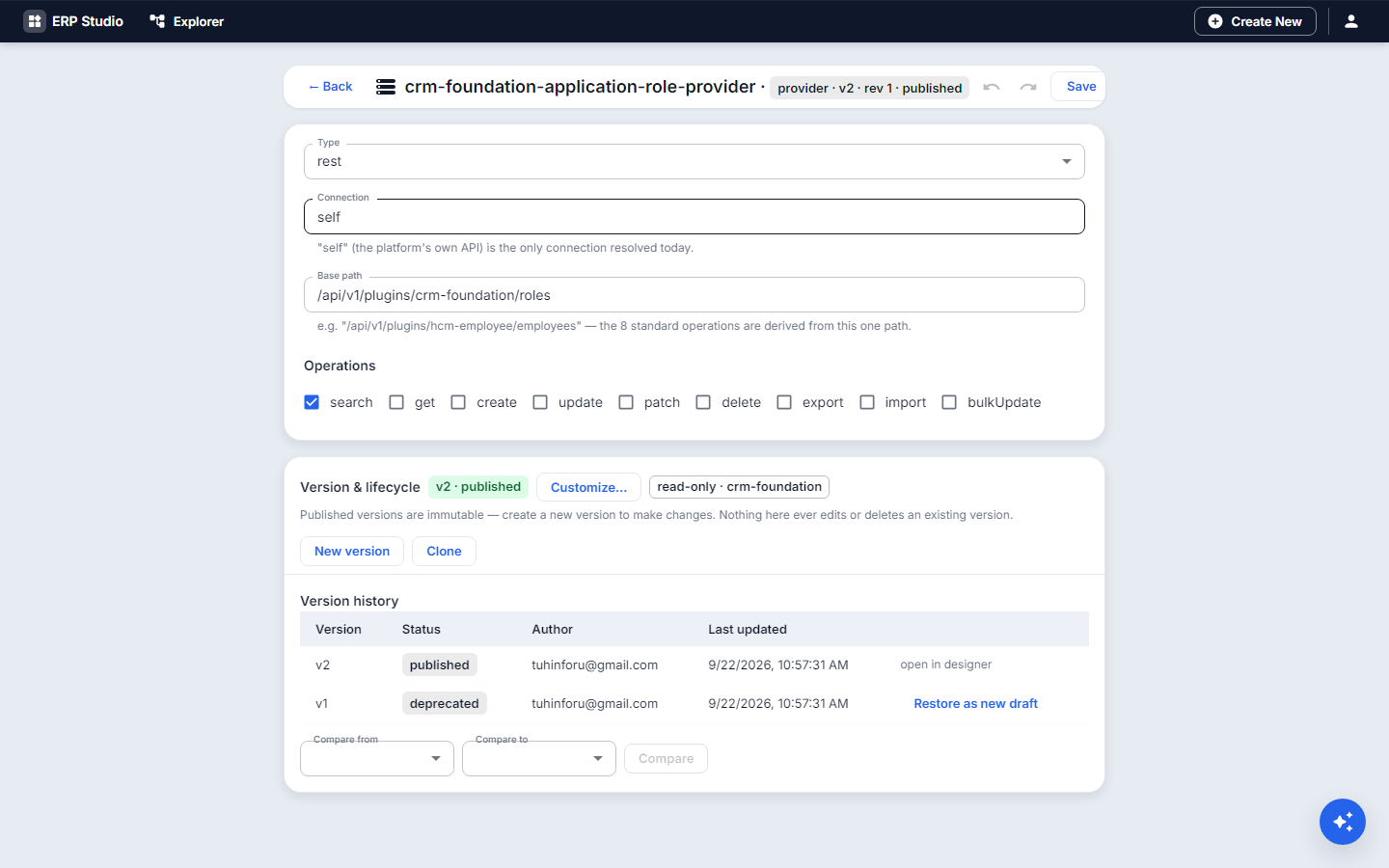The image size is (1389, 868).
Task: Click the undo arrow icon
Action: pos(991,87)
